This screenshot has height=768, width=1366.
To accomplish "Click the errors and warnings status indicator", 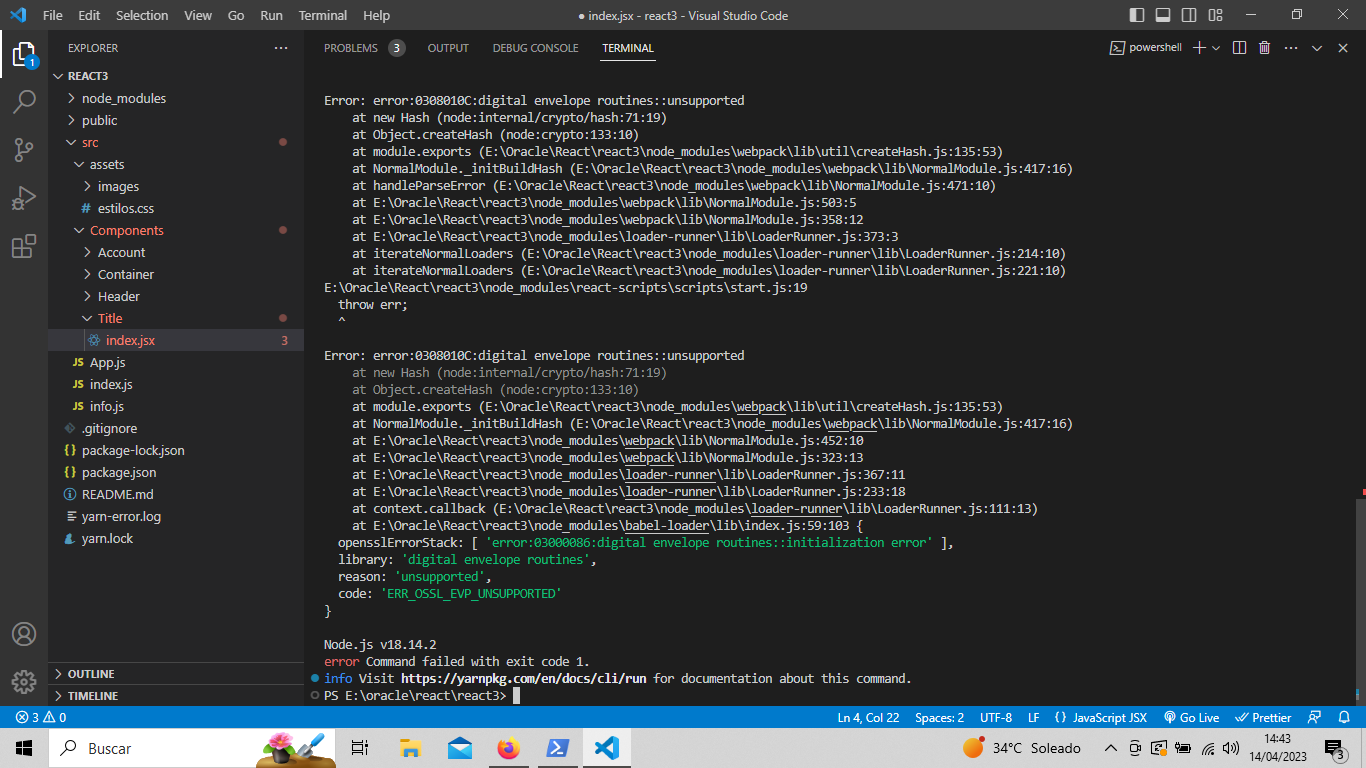I will tap(41, 717).
